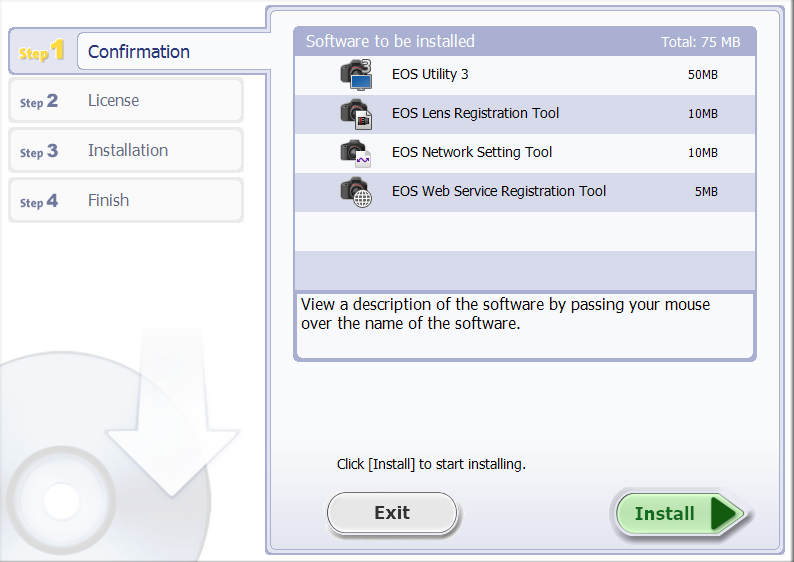
Task: Select the Step 2 License tab
Action: tap(125, 101)
